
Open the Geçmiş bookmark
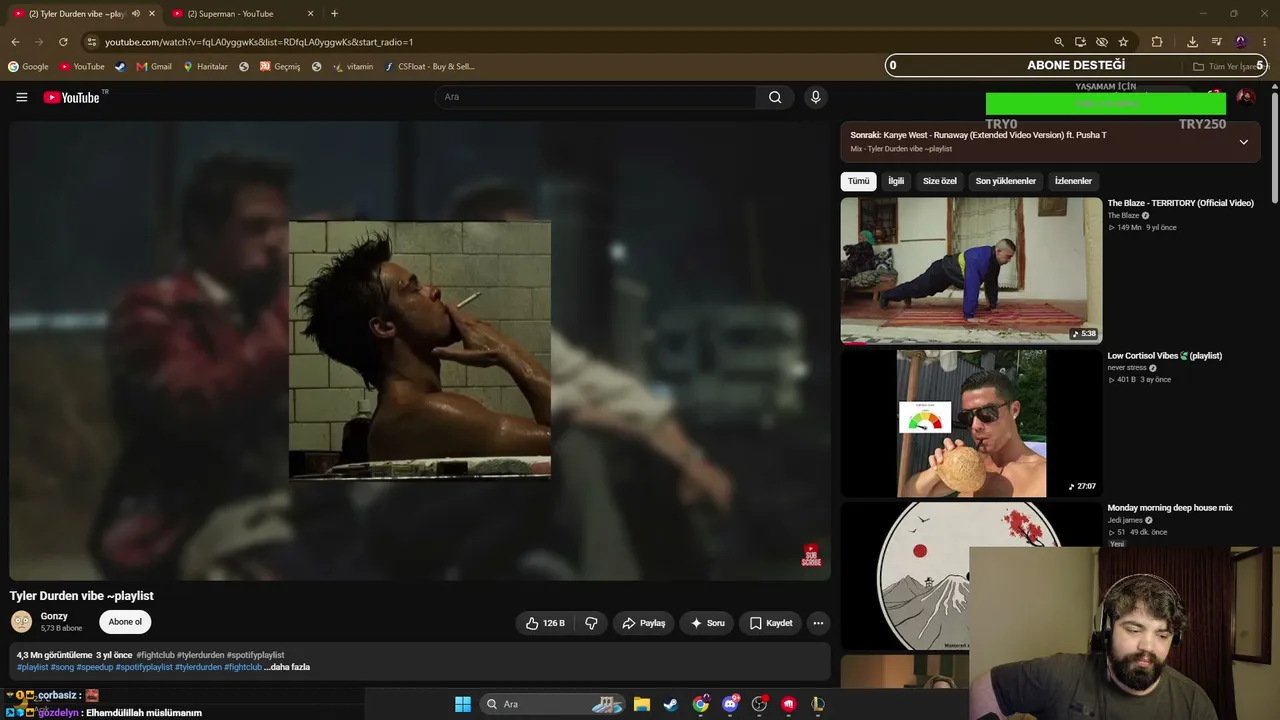[x=280, y=67]
